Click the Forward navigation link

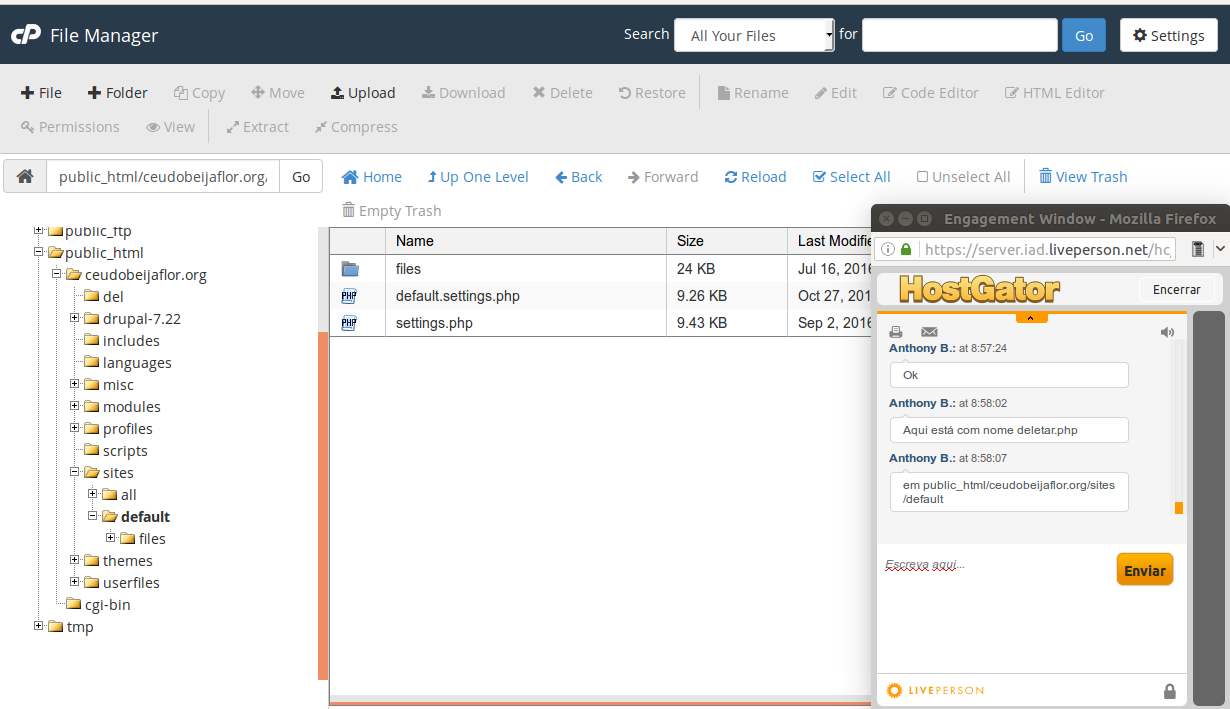coord(663,177)
